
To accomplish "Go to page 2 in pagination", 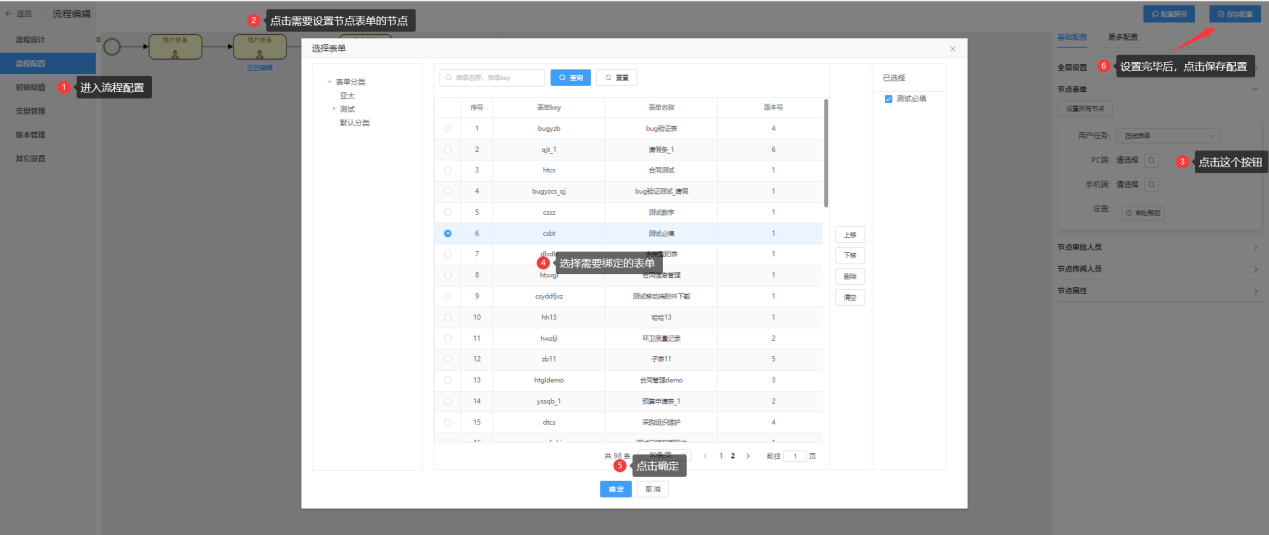I will point(733,455).
